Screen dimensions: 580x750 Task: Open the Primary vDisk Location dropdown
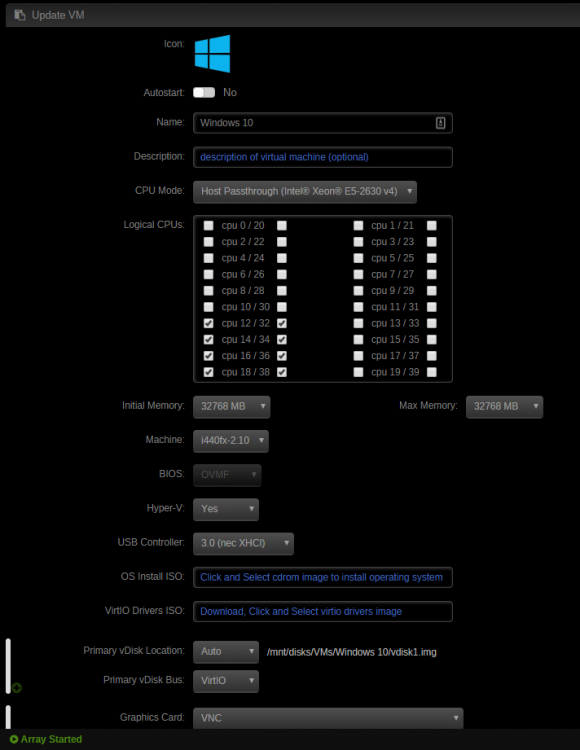pyautogui.click(x=226, y=652)
